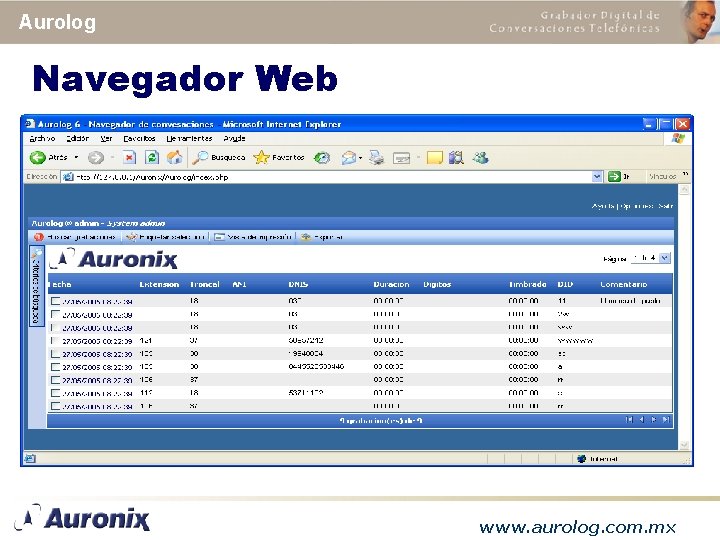Click the Internet zone globe in status bar
This screenshot has height=540, width=720.
click(x=581, y=459)
